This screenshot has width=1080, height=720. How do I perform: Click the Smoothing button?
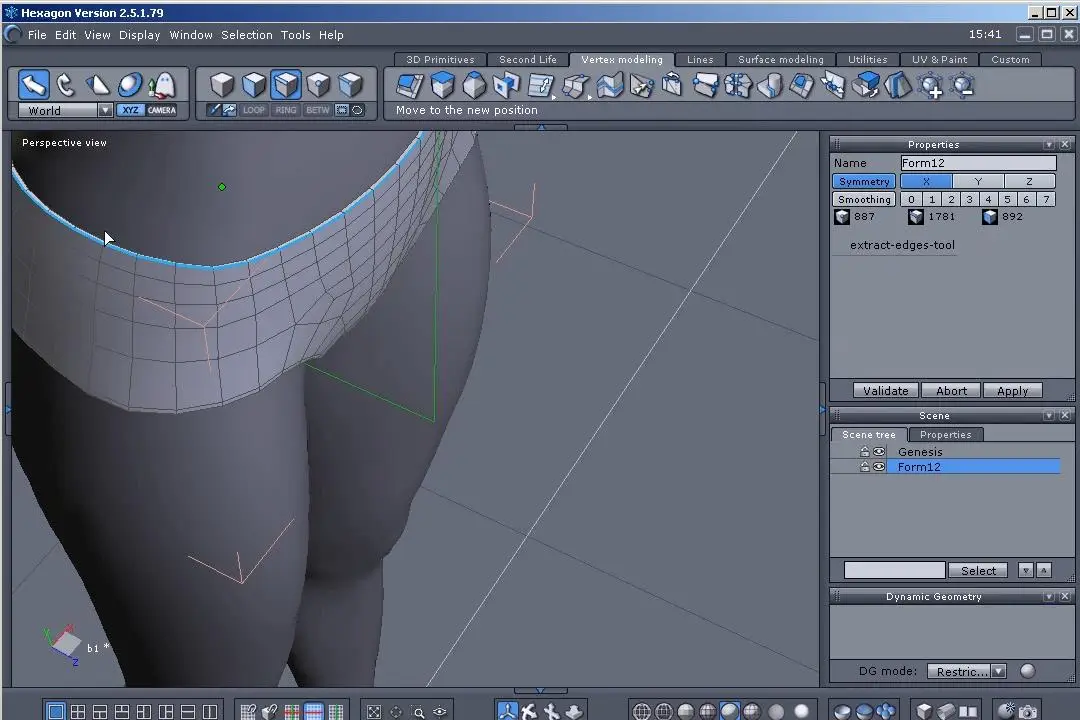pos(864,199)
